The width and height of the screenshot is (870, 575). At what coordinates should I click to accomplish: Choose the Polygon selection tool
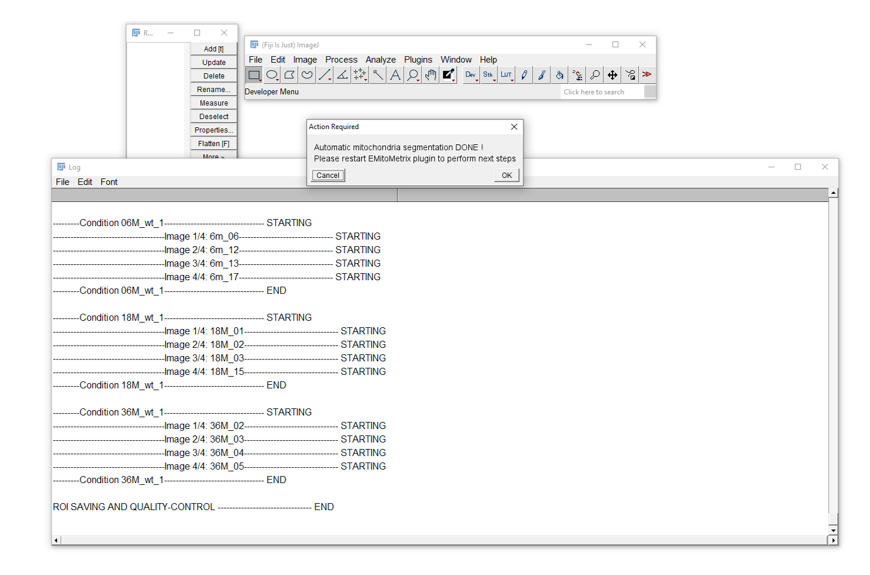pos(289,75)
